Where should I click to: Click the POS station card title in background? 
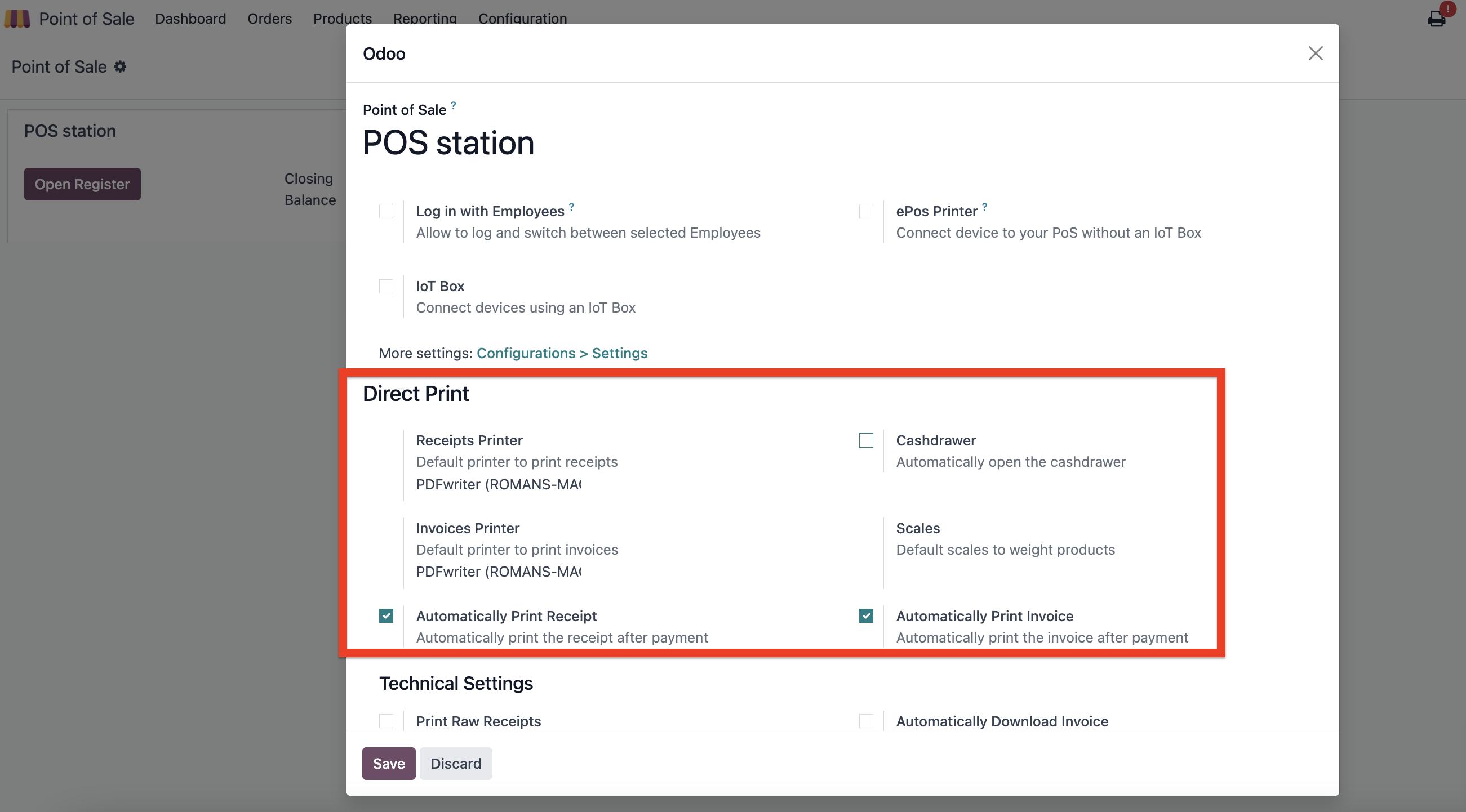pos(70,131)
